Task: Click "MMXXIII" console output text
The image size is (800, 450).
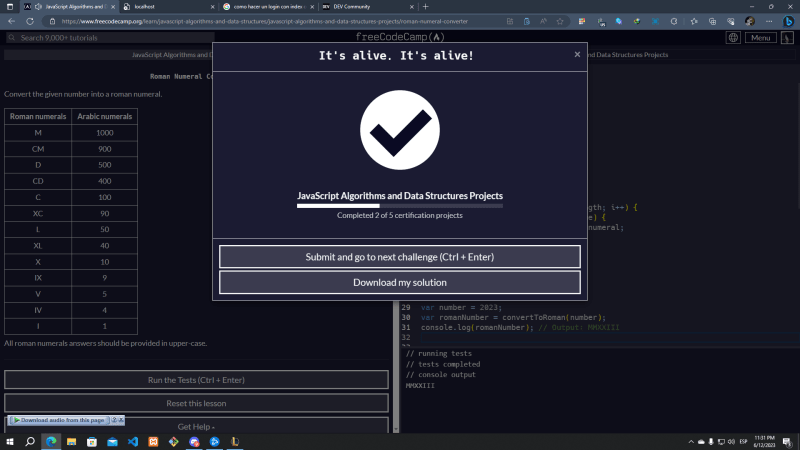Action: pos(420,386)
